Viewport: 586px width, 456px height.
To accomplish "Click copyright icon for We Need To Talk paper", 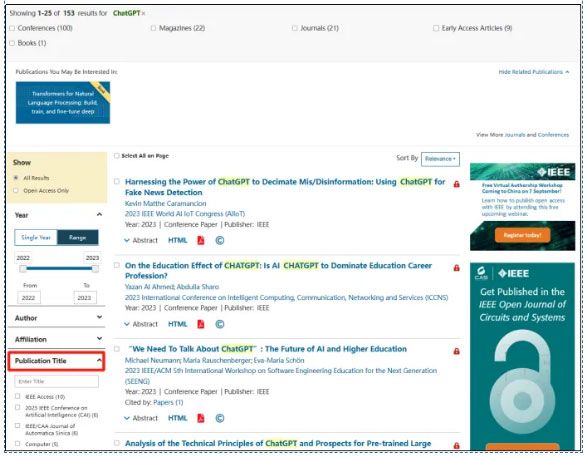I will (220, 418).
